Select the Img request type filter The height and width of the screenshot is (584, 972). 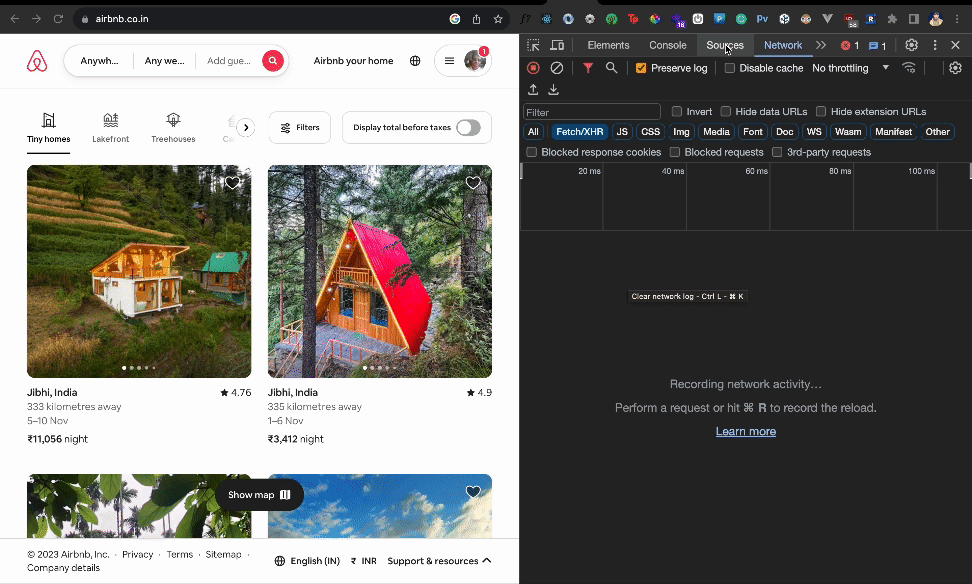[681, 132]
